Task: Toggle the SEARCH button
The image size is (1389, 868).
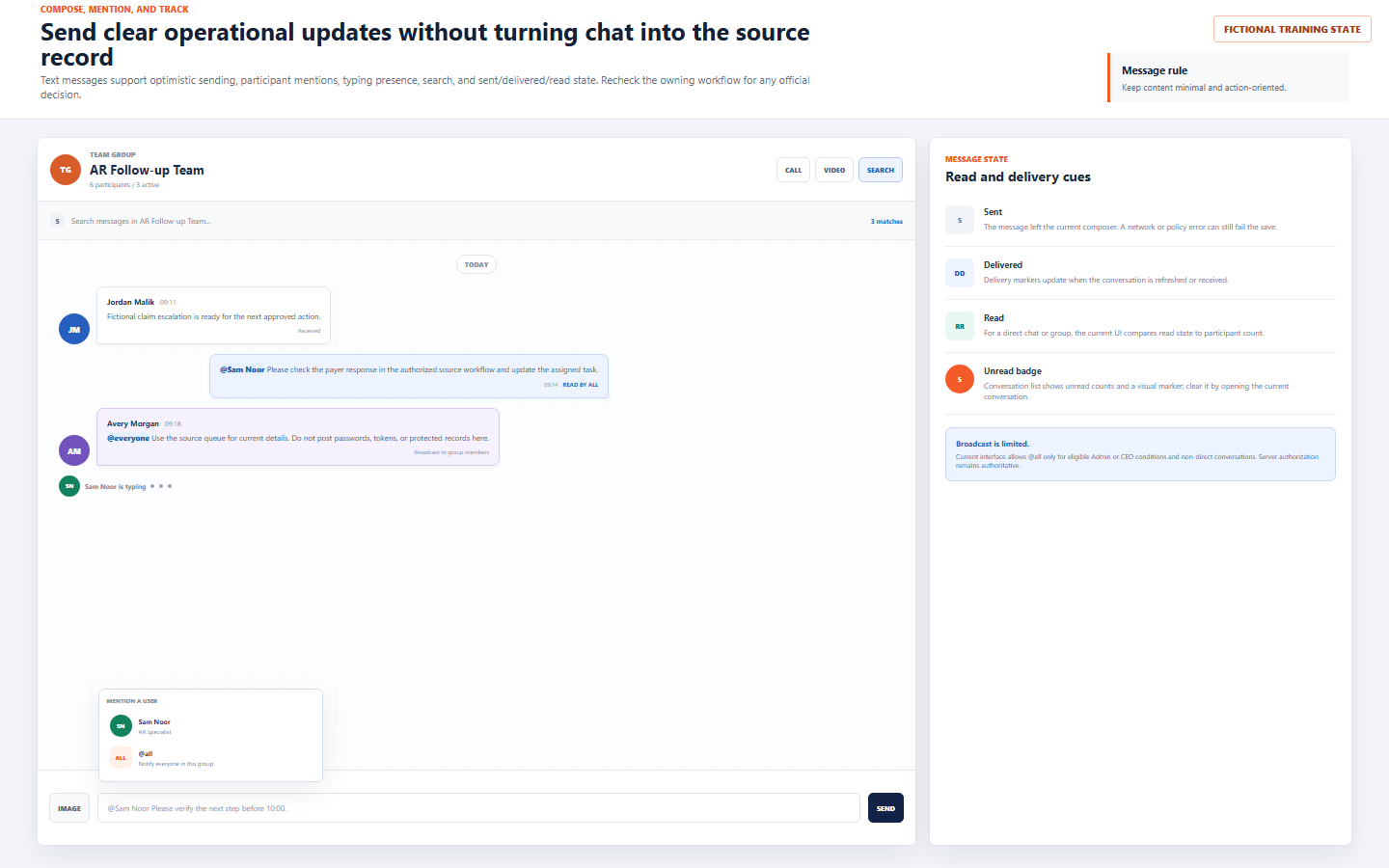Action: 881,170
